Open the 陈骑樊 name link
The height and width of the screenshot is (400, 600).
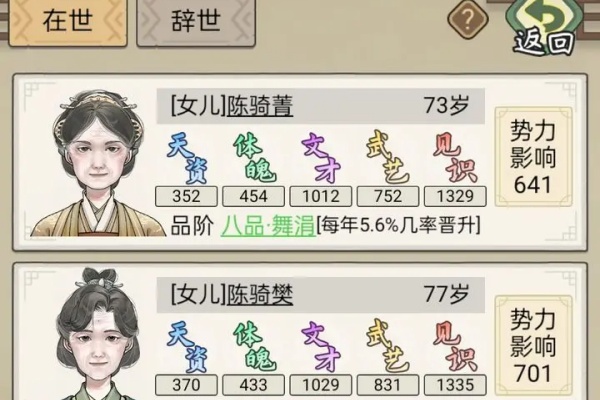tap(260, 295)
